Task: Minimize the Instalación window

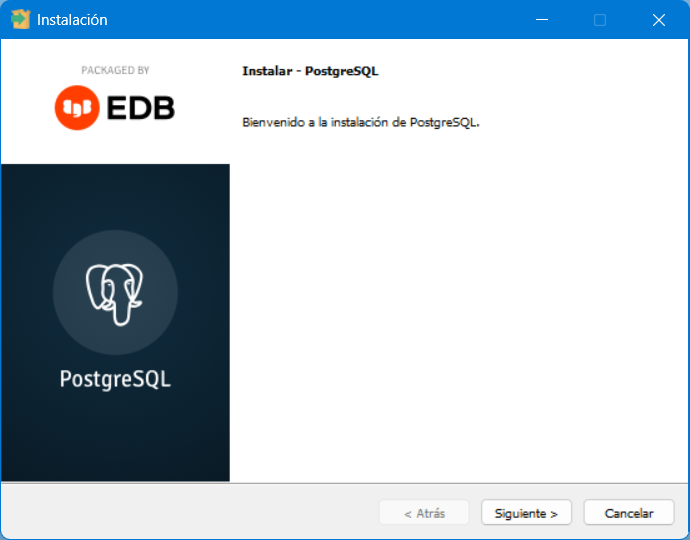Action: tap(542, 20)
